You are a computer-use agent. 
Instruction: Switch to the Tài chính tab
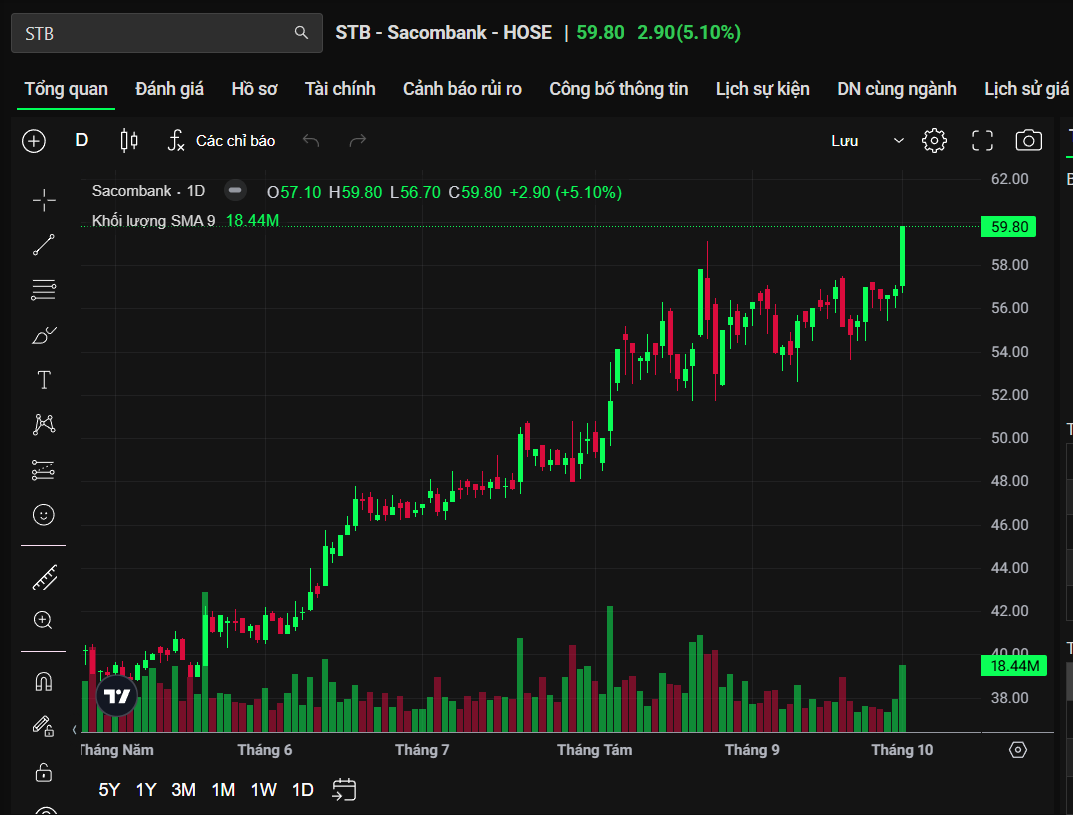340,89
